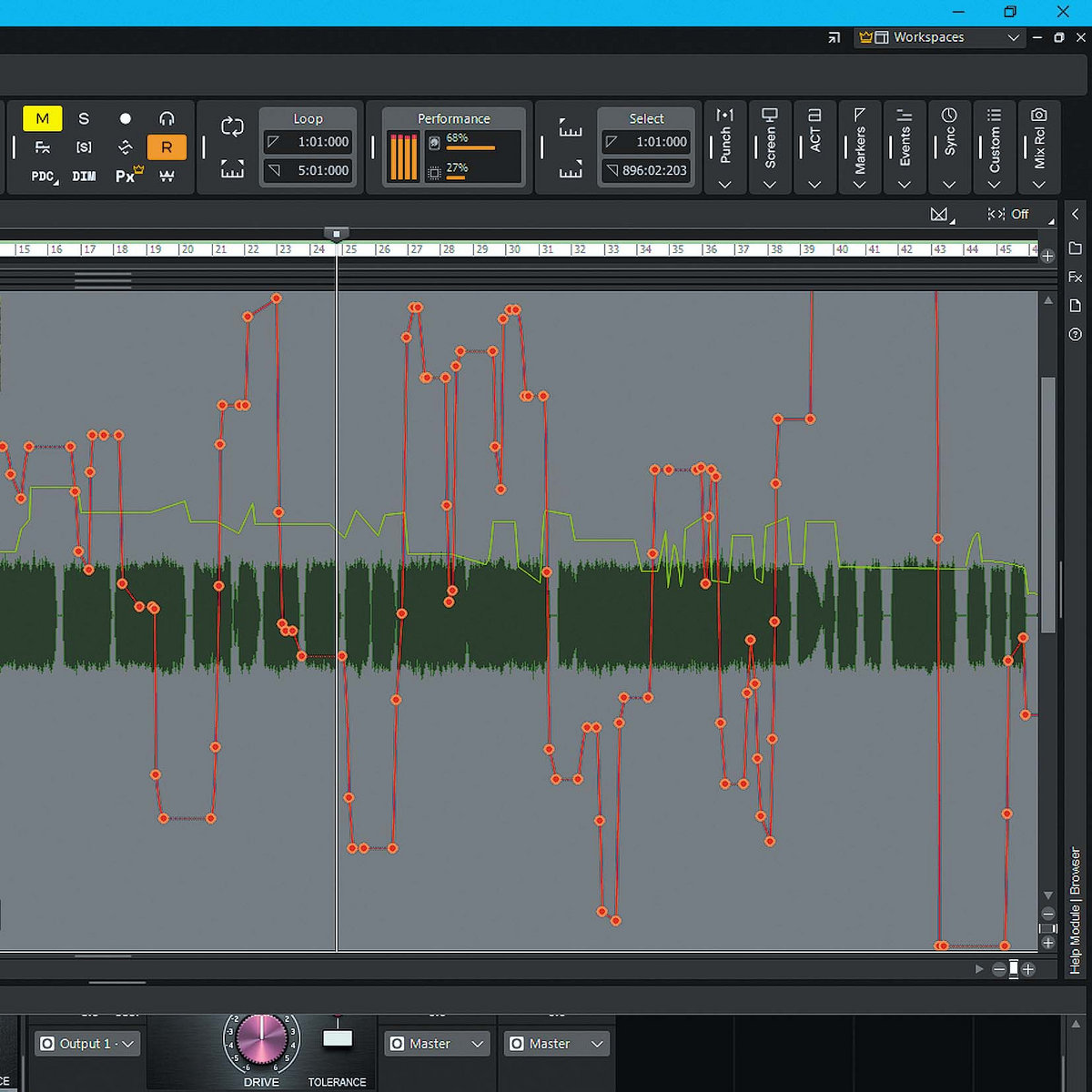Click the help question mark icon
Viewport: 1092px width, 1092px height.
pos(1075,334)
